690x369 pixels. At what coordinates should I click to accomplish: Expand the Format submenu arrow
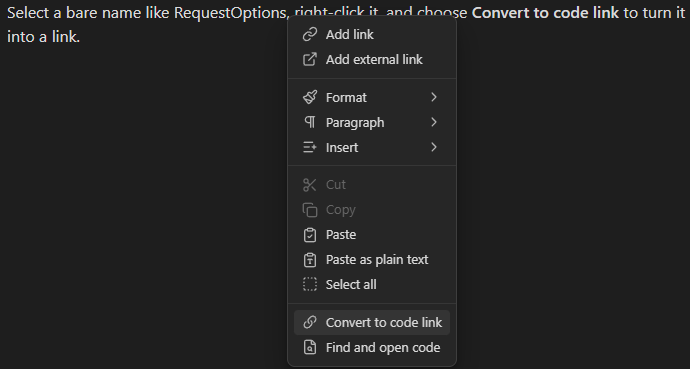[x=434, y=97]
